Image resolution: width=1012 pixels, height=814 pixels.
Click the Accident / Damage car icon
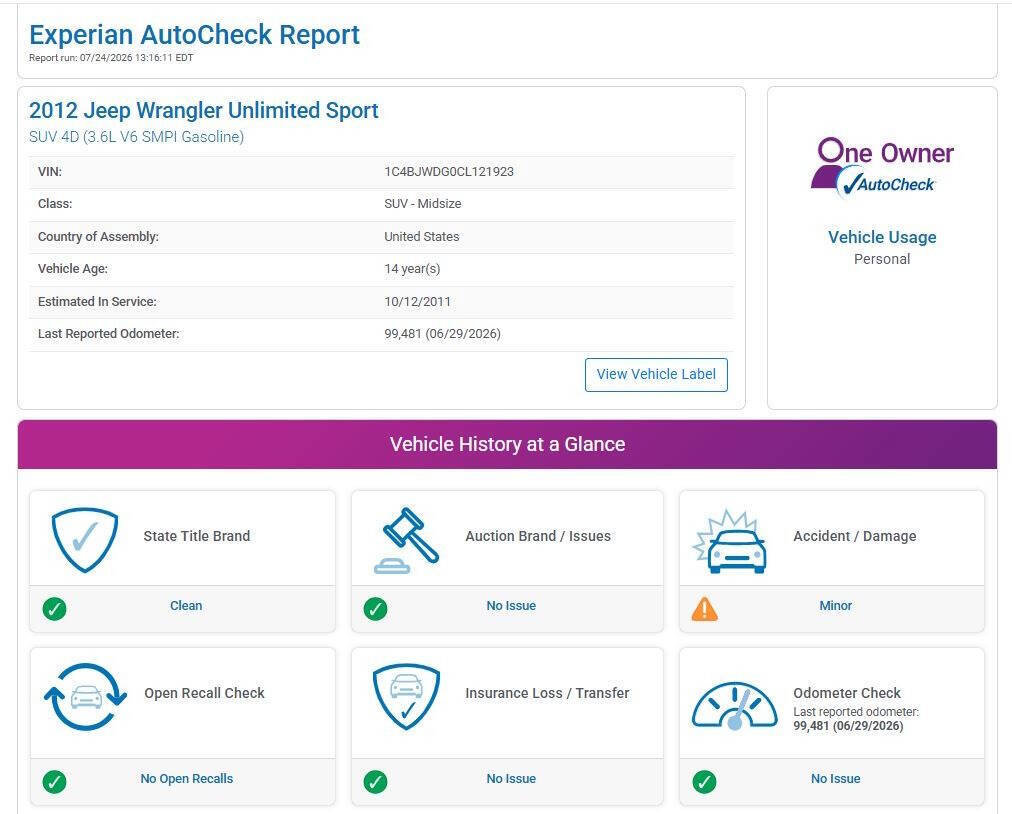730,541
